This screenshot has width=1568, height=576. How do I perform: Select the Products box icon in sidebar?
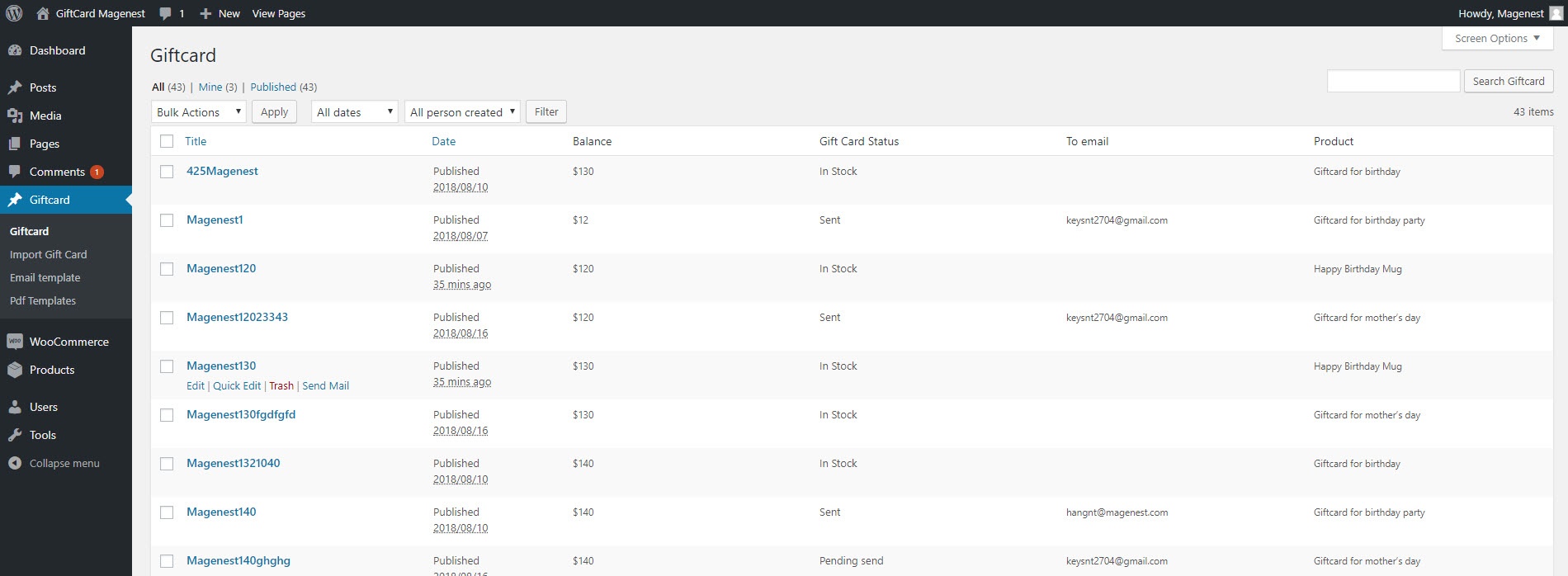point(14,370)
